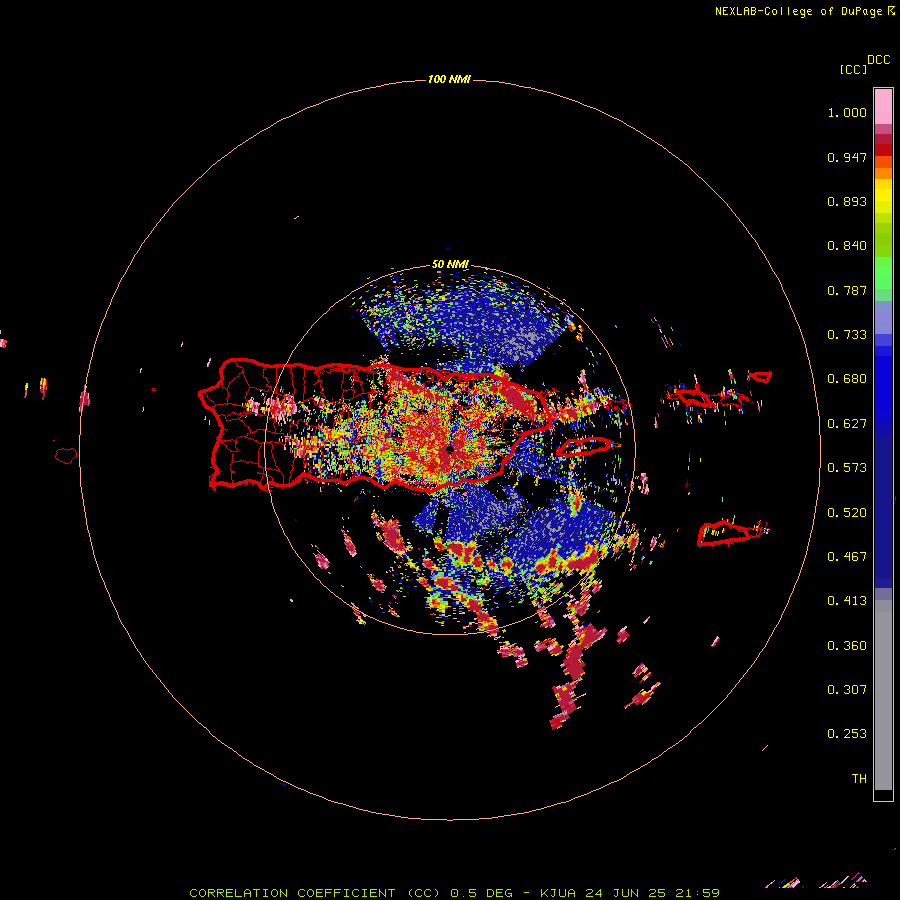Click the 0.520 scale value
Screen dimensions: 900x900
tap(847, 513)
